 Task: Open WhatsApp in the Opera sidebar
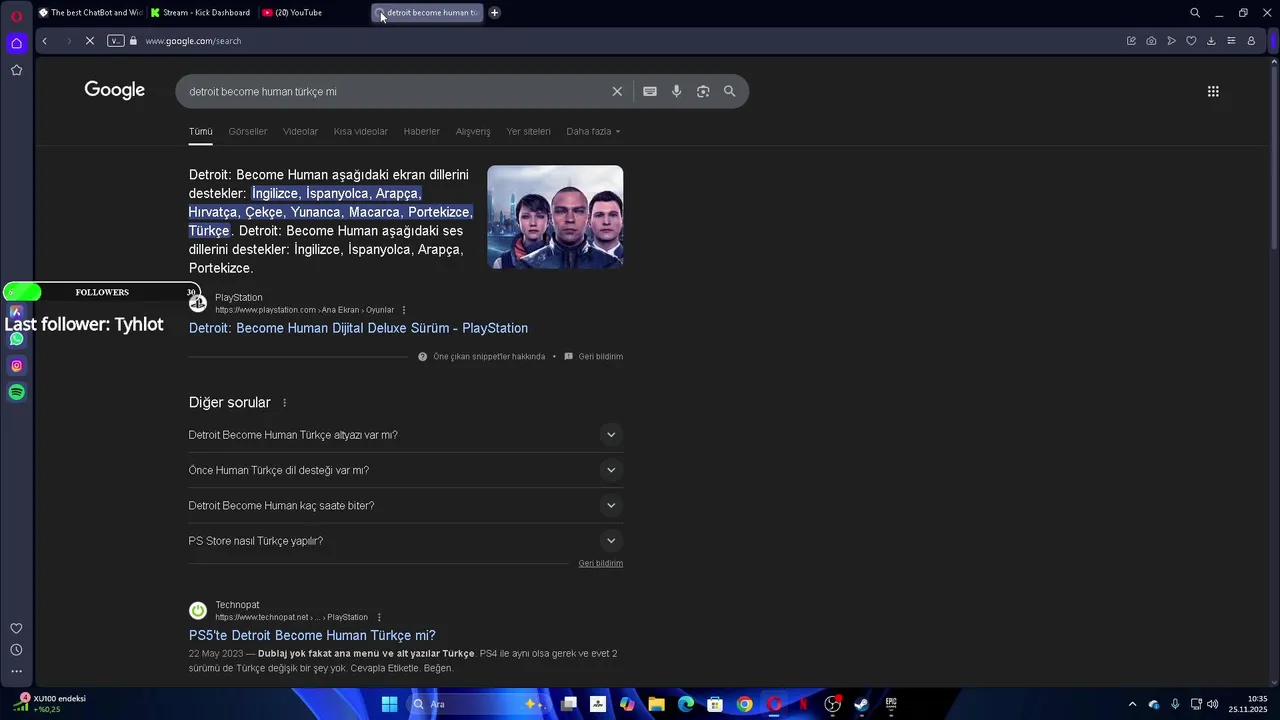(x=16, y=339)
